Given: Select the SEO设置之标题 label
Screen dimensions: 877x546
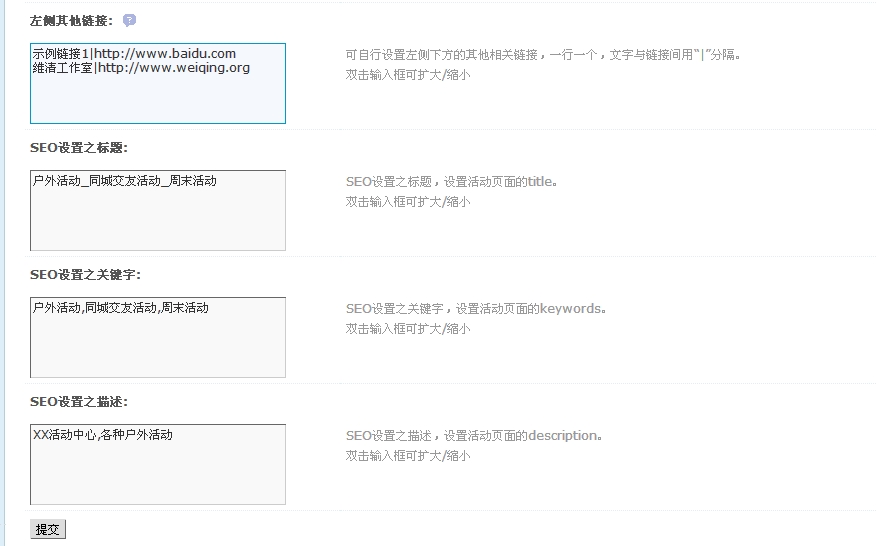Looking at the screenshot, I should (x=78, y=148).
